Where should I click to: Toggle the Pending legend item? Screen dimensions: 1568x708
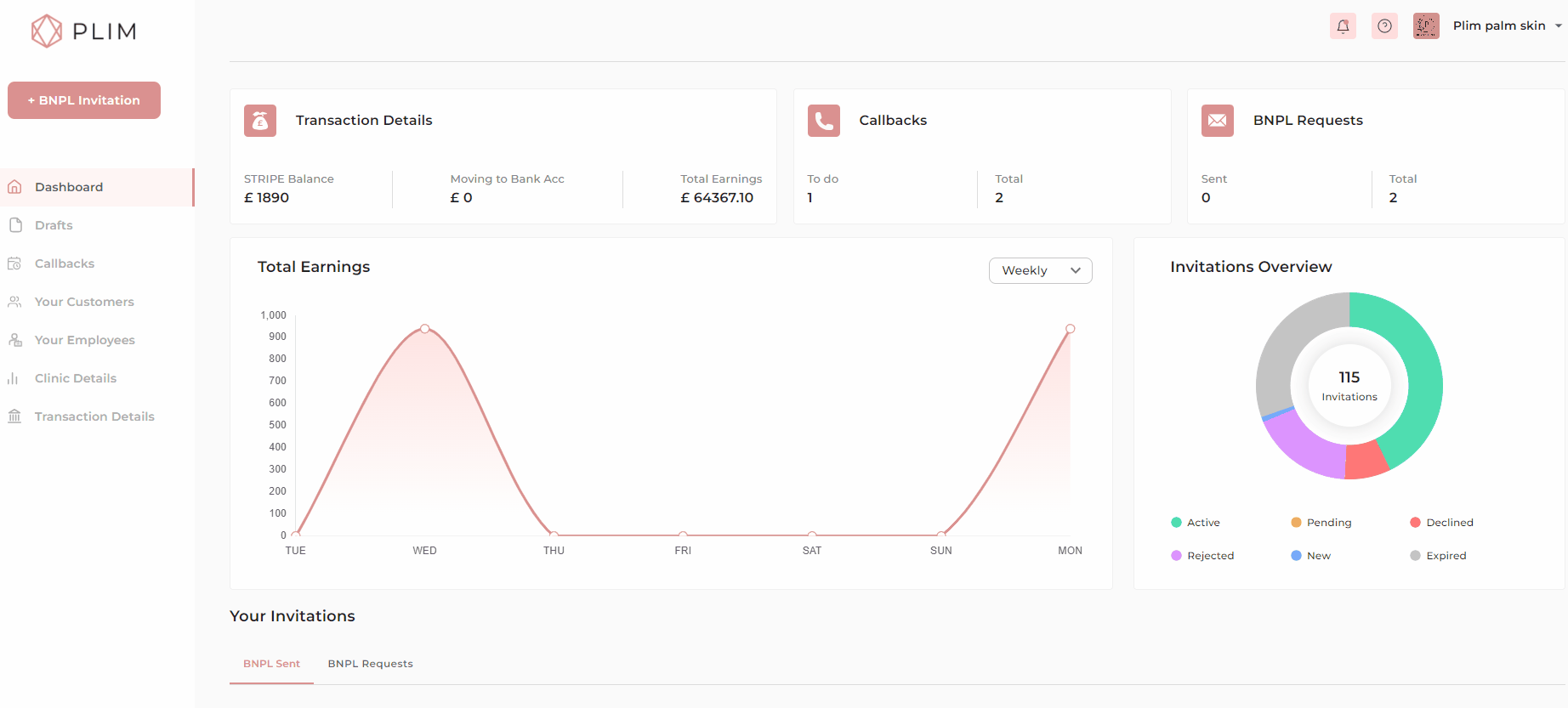(x=1321, y=523)
